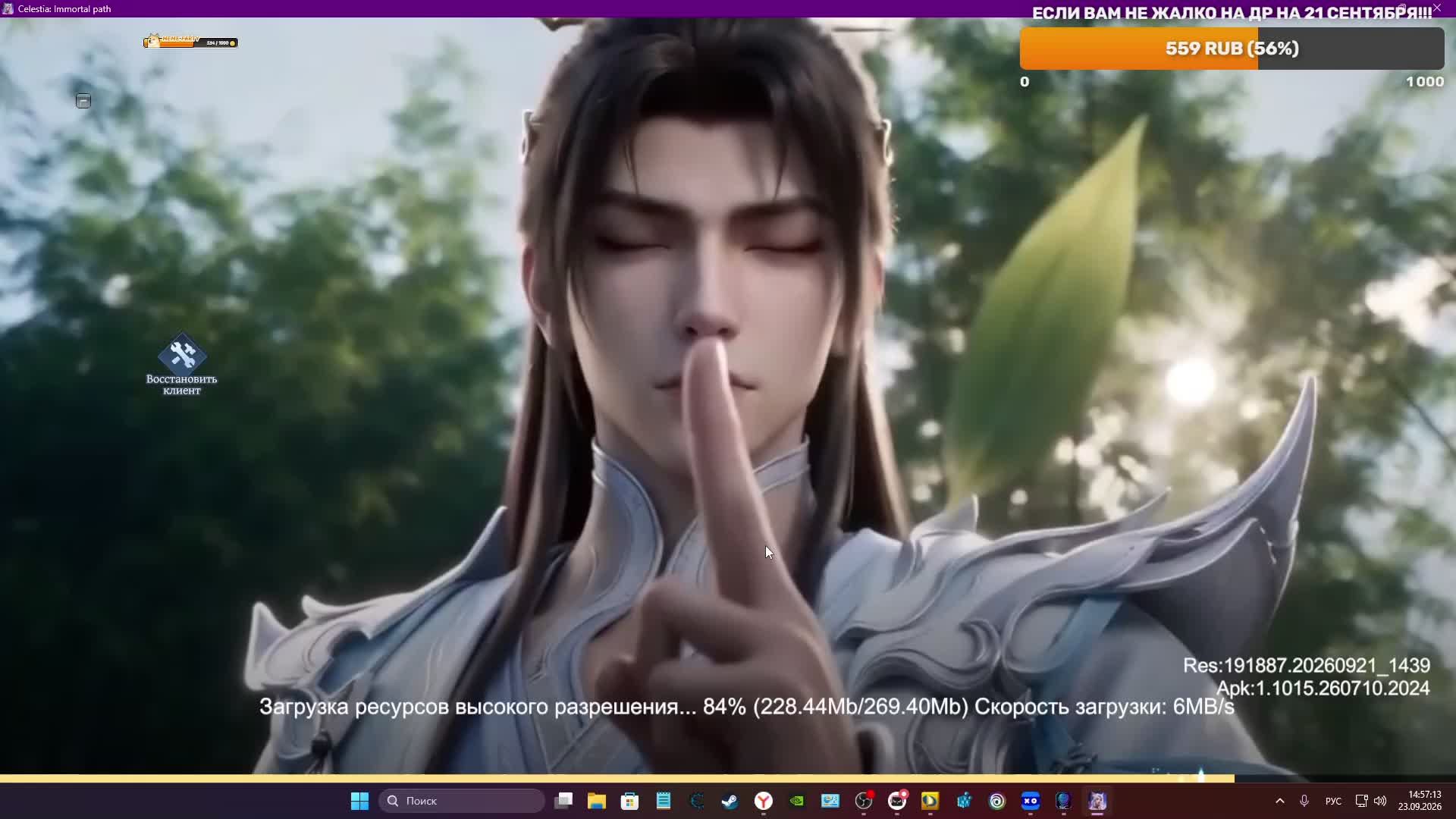The image size is (1456, 819).
Task: Click the Celestia app icon in title bar
Action: (8, 8)
